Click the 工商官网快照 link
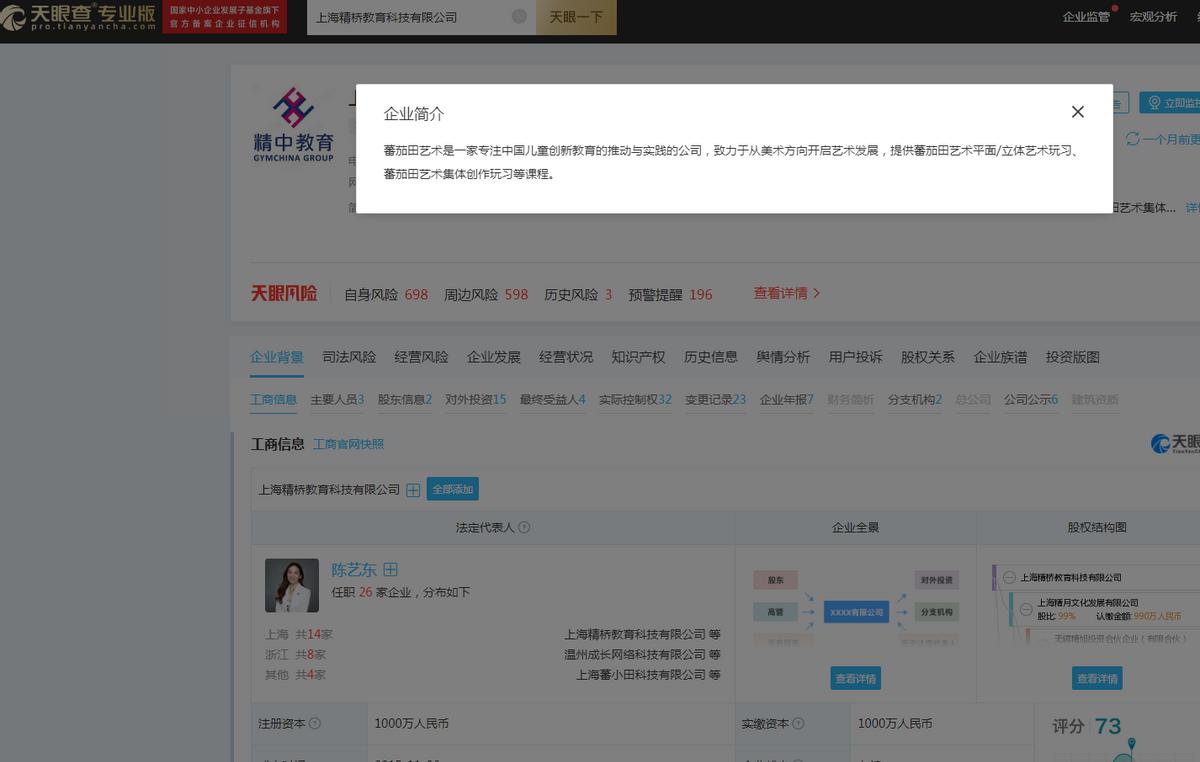1200x762 pixels. pyautogui.click(x=349, y=444)
